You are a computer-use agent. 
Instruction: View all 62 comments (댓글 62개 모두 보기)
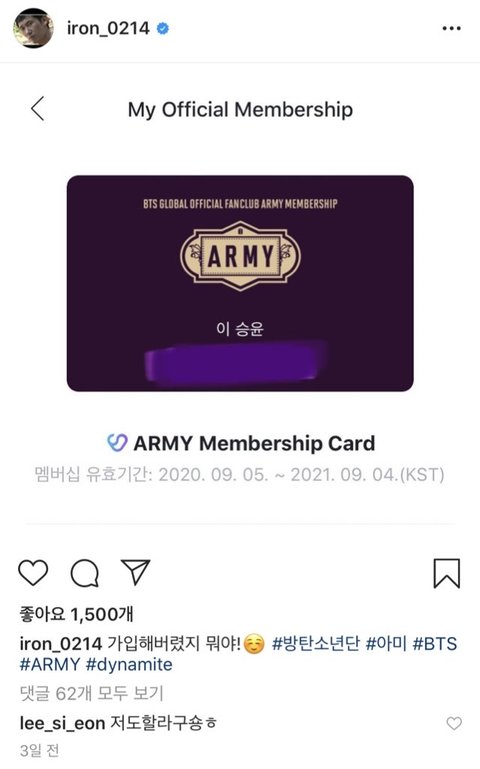pos(92,693)
